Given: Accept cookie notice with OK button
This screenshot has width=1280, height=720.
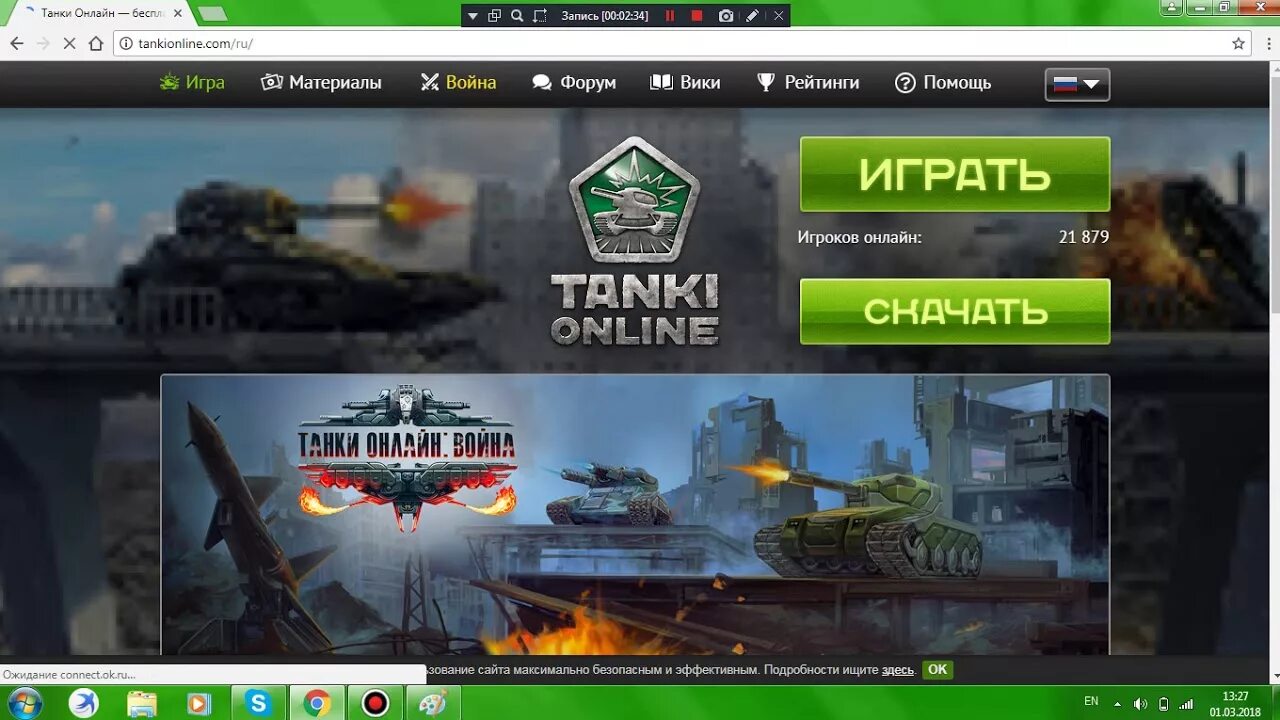Looking at the screenshot, I should [x=937, y=670].
